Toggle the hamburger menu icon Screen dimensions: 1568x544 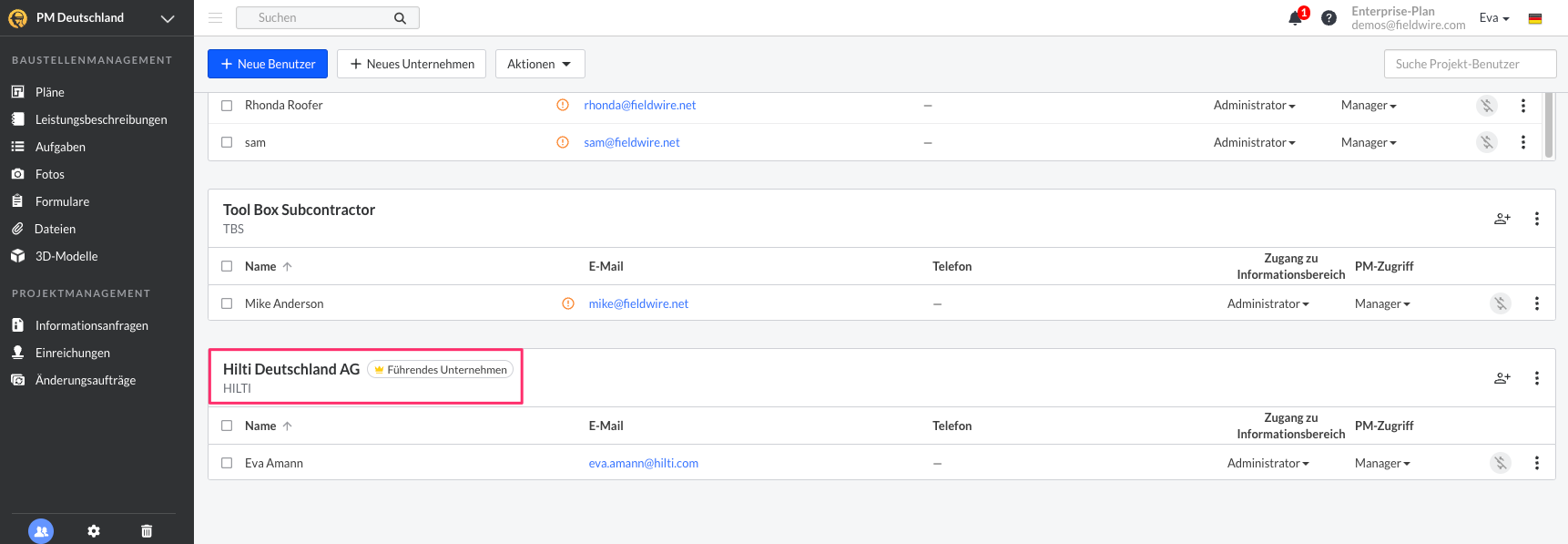(x=215, y=17)
